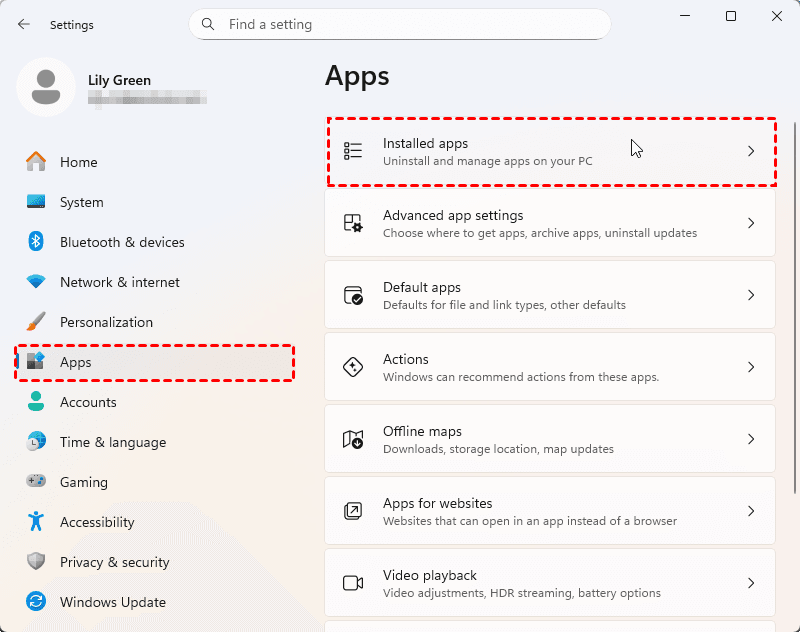Open Default apps via its right chevron
Screen dimensions: 800x632
click(x=751, y=295)
